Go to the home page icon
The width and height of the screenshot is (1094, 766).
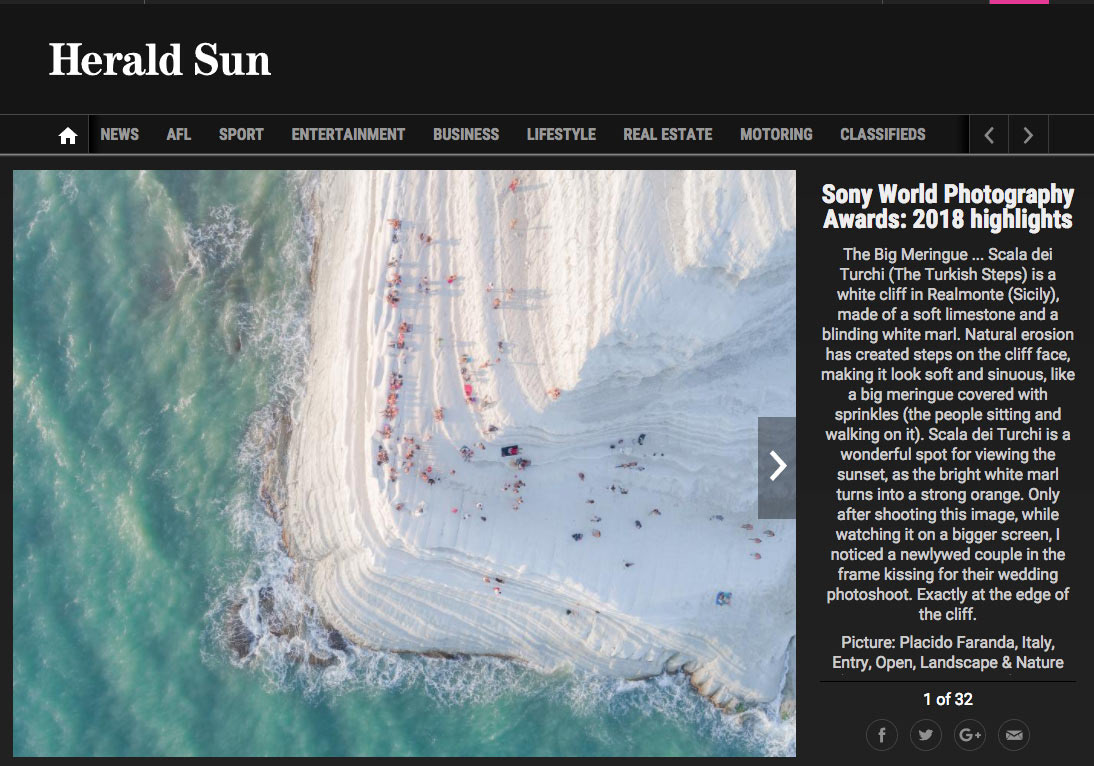click(x=68, y=135)
